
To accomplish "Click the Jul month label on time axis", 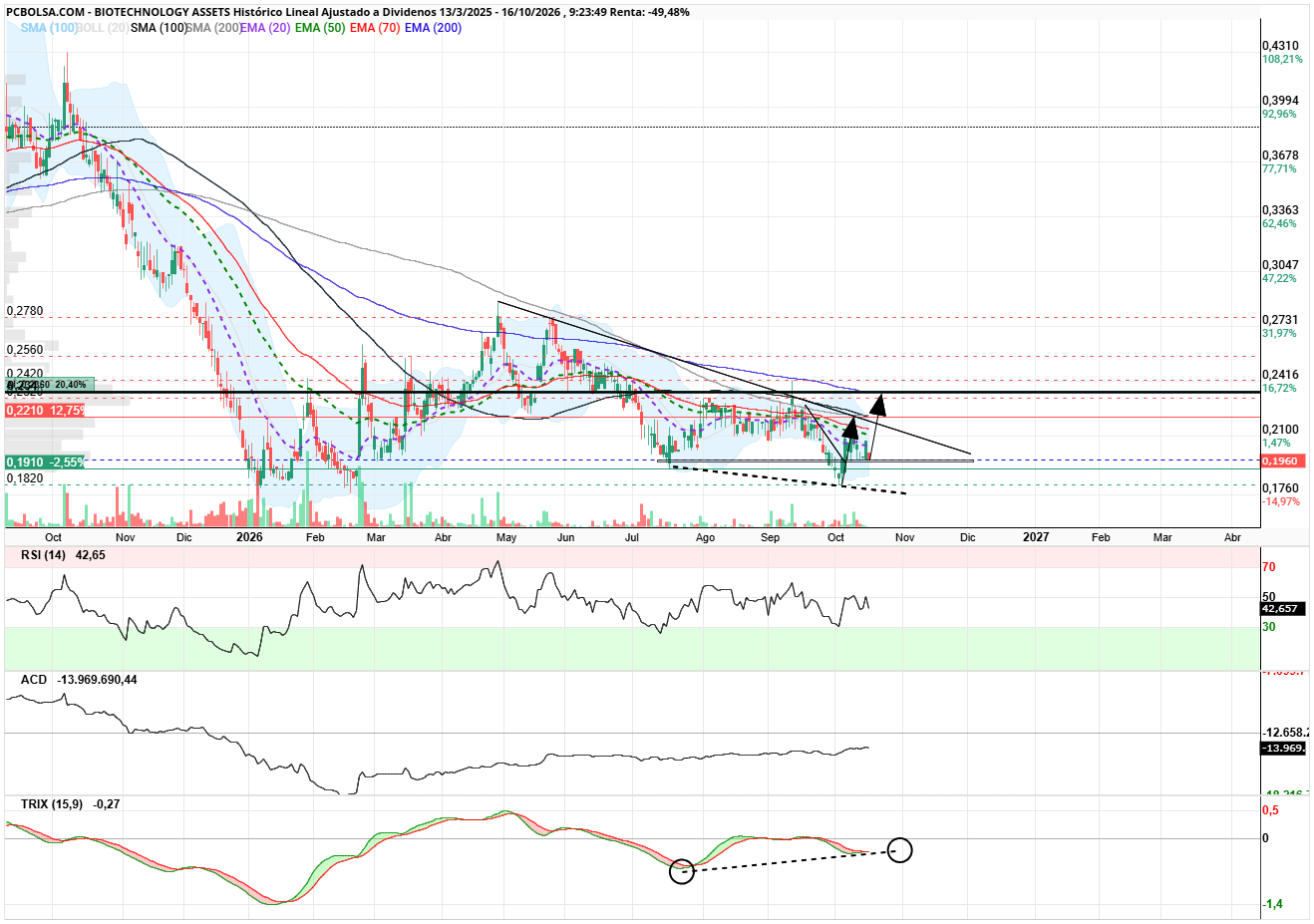I will pos(631,538).
